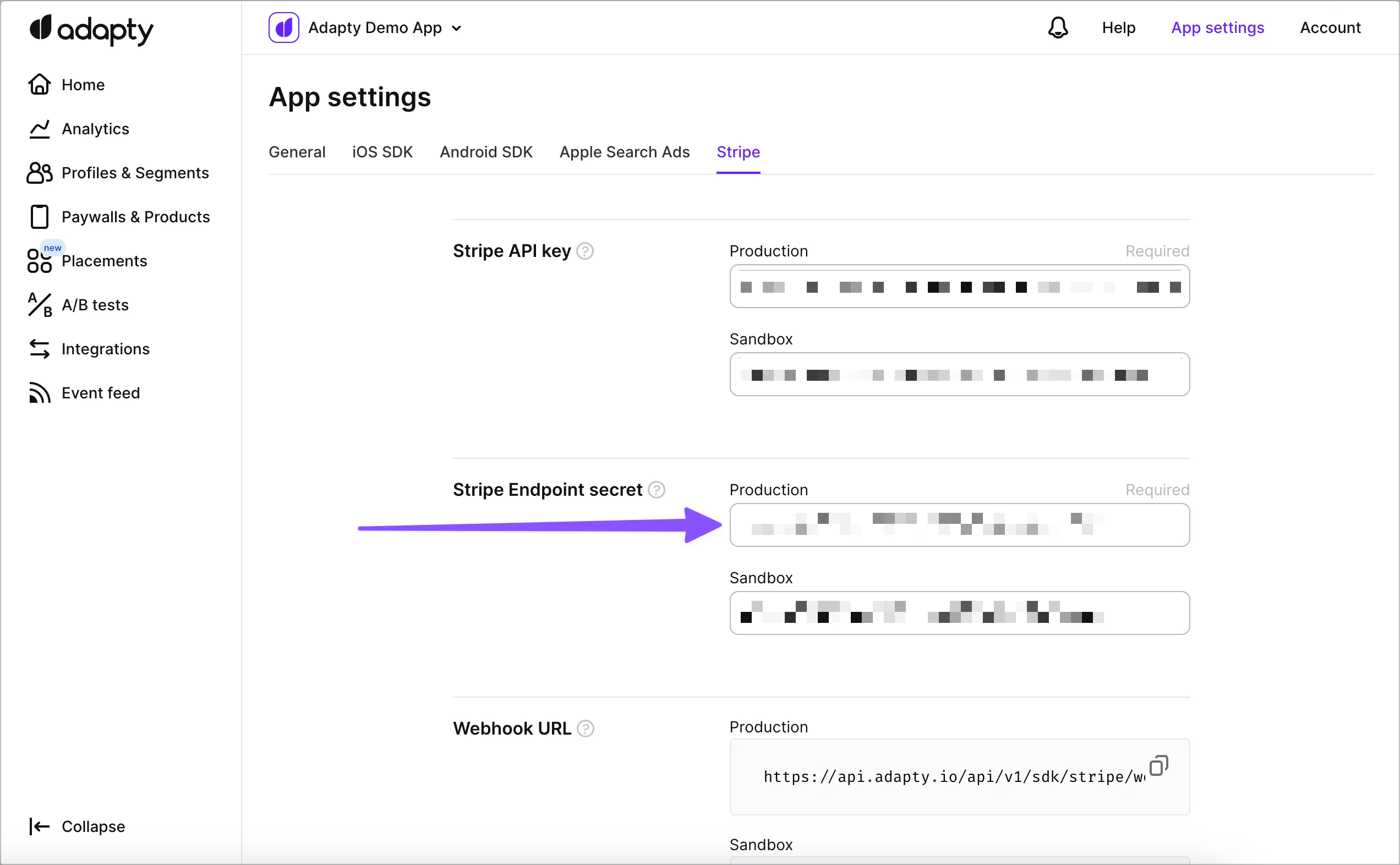Screen dimensions: 1400x865
Task: Switch to the iOS SDK tab
Action: pos(382,152)
